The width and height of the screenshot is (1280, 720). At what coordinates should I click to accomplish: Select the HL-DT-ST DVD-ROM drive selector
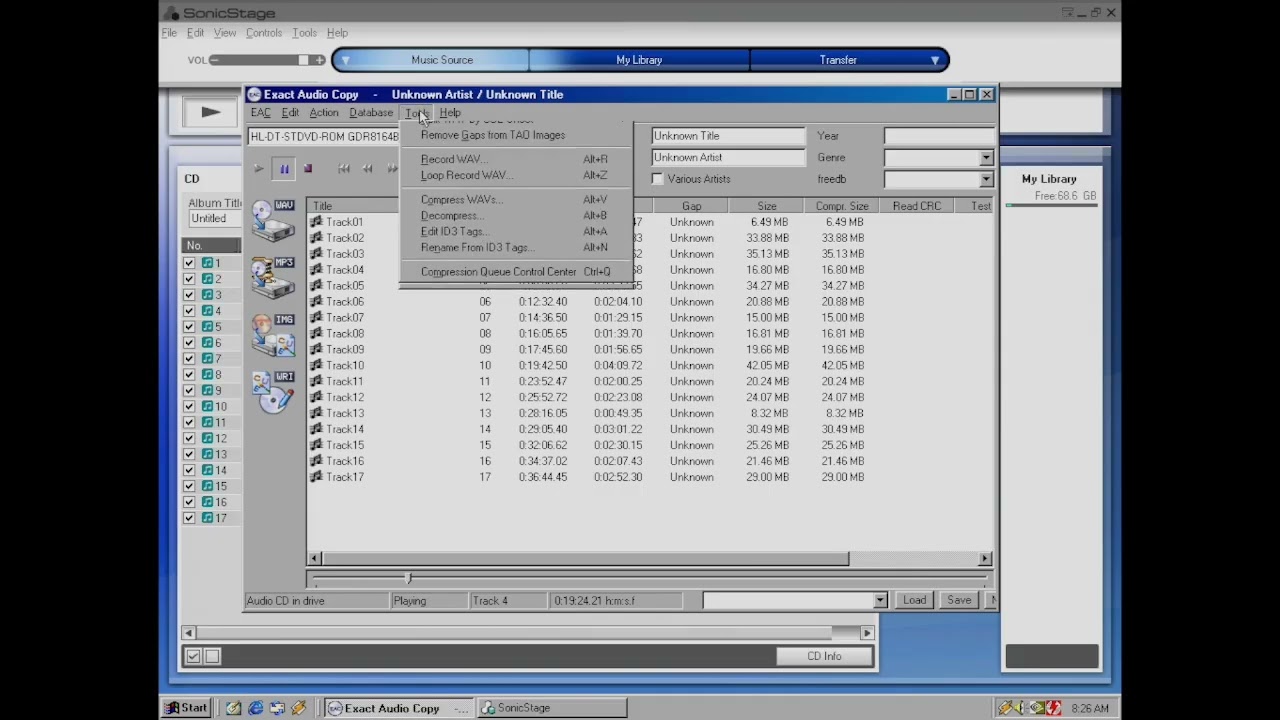pyautogui.click(x=324, y=136)
